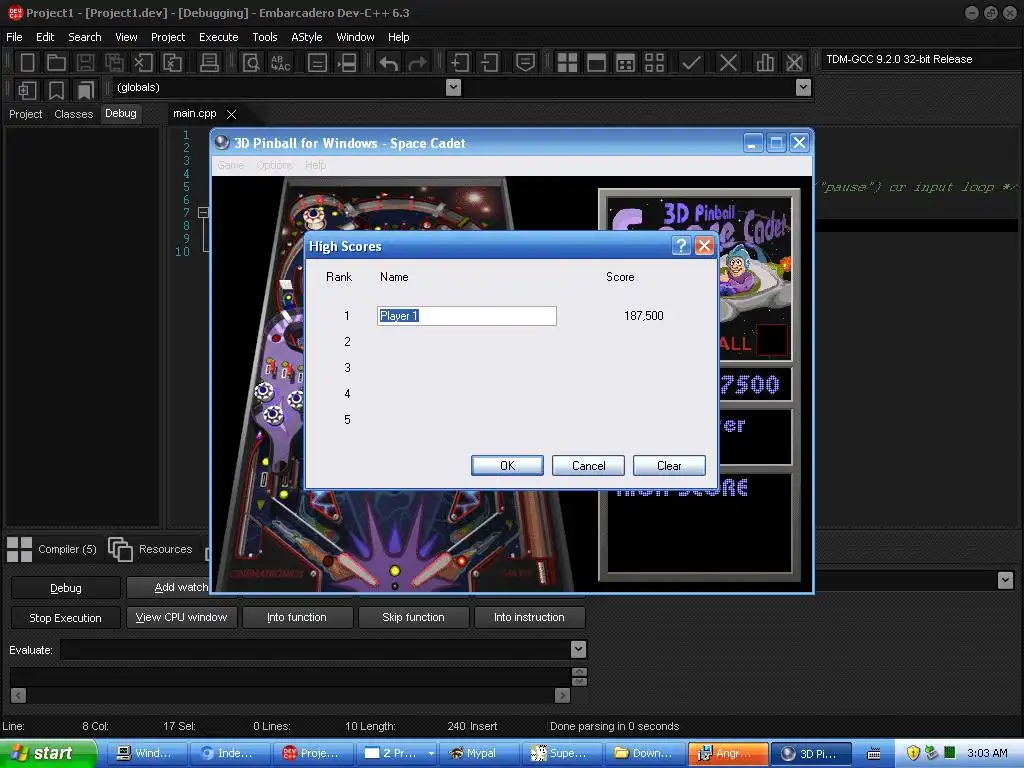Click the Delete profiling information icon
The image size is (1024, 768).
(794, 63)
